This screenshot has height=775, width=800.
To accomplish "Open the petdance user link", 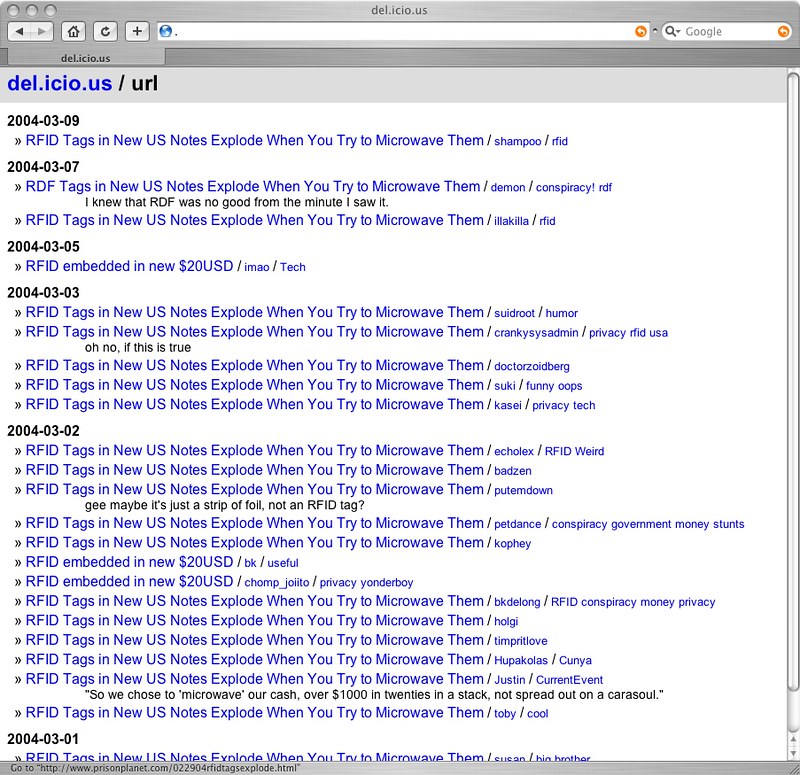I will 517,524.
